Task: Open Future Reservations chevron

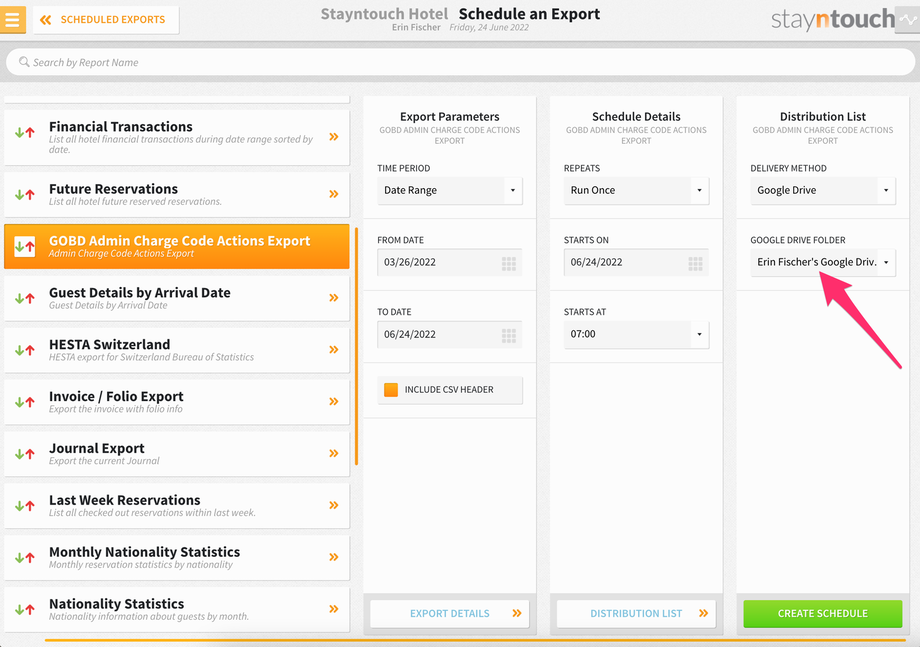Action: (334, 194)
